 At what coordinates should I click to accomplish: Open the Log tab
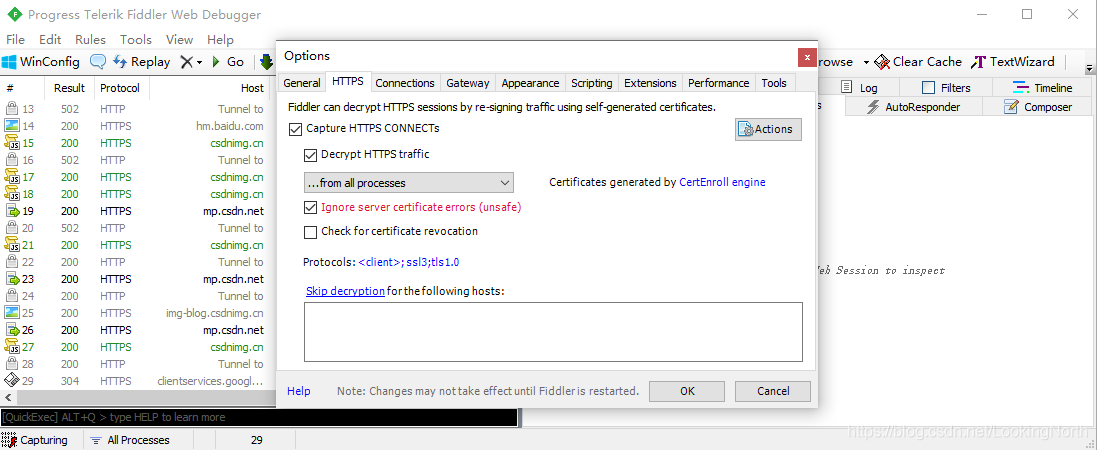point(859,87)
